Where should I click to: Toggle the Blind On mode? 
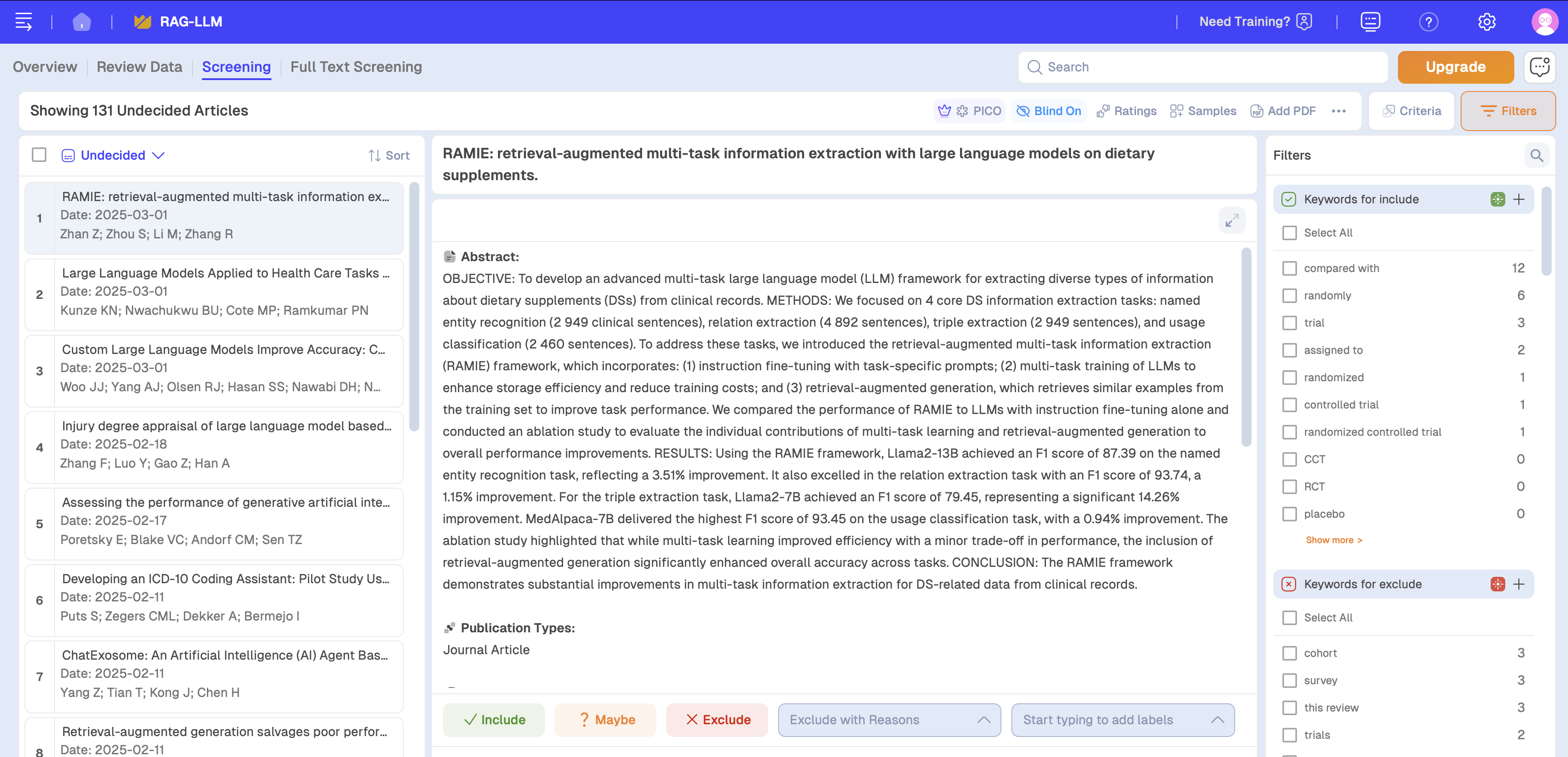[1049, 111]
